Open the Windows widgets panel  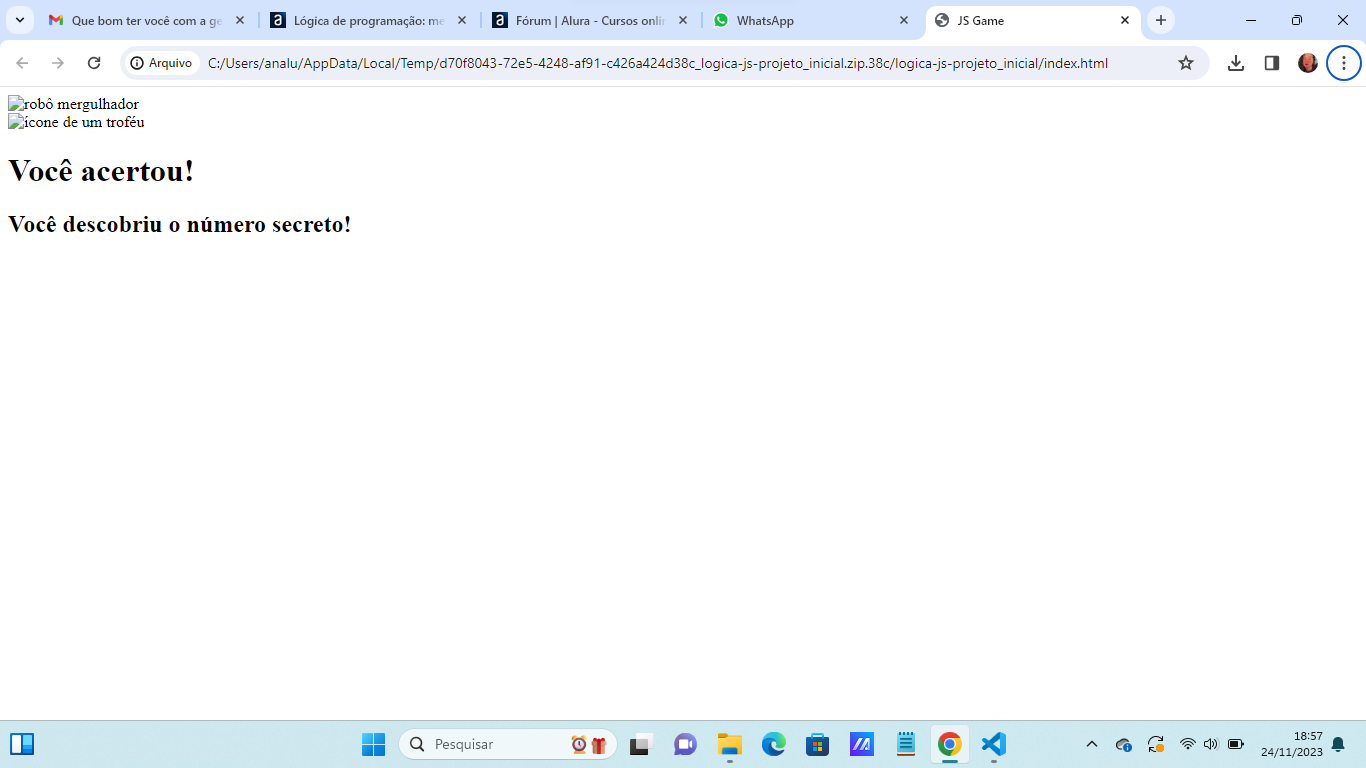[22, 744]
